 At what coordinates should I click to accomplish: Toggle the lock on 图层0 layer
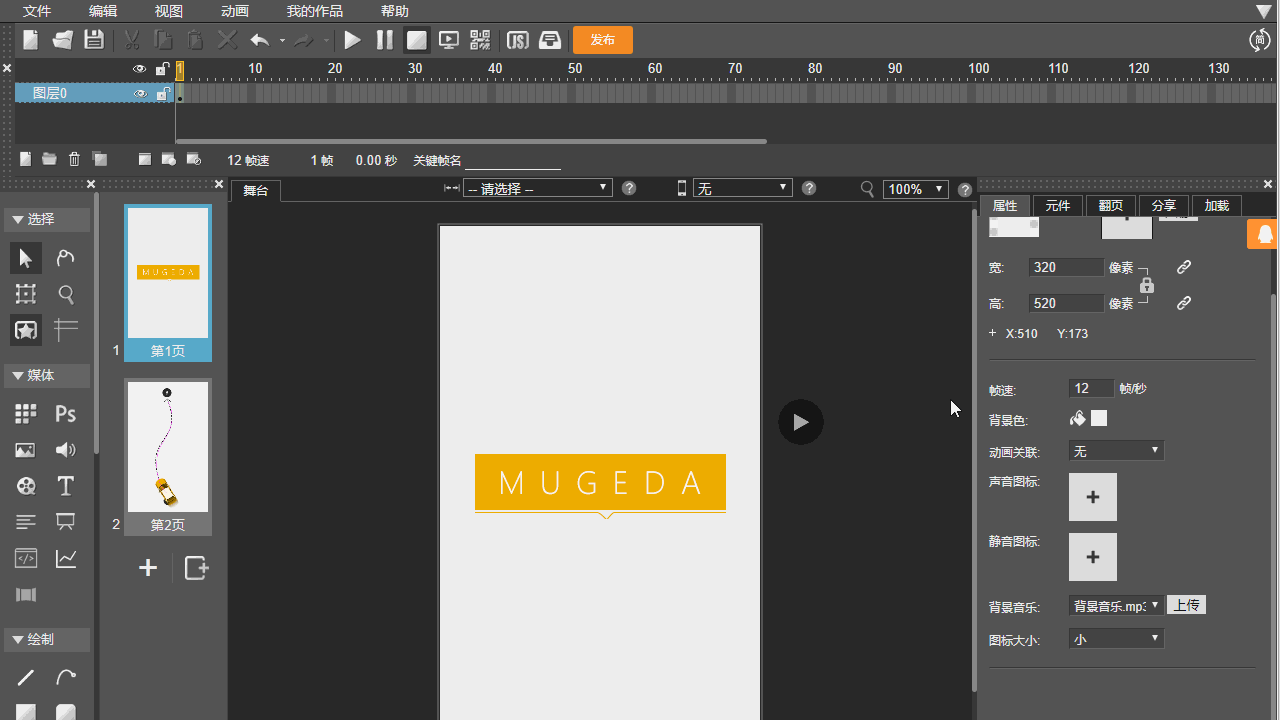(x=162, y=94)
